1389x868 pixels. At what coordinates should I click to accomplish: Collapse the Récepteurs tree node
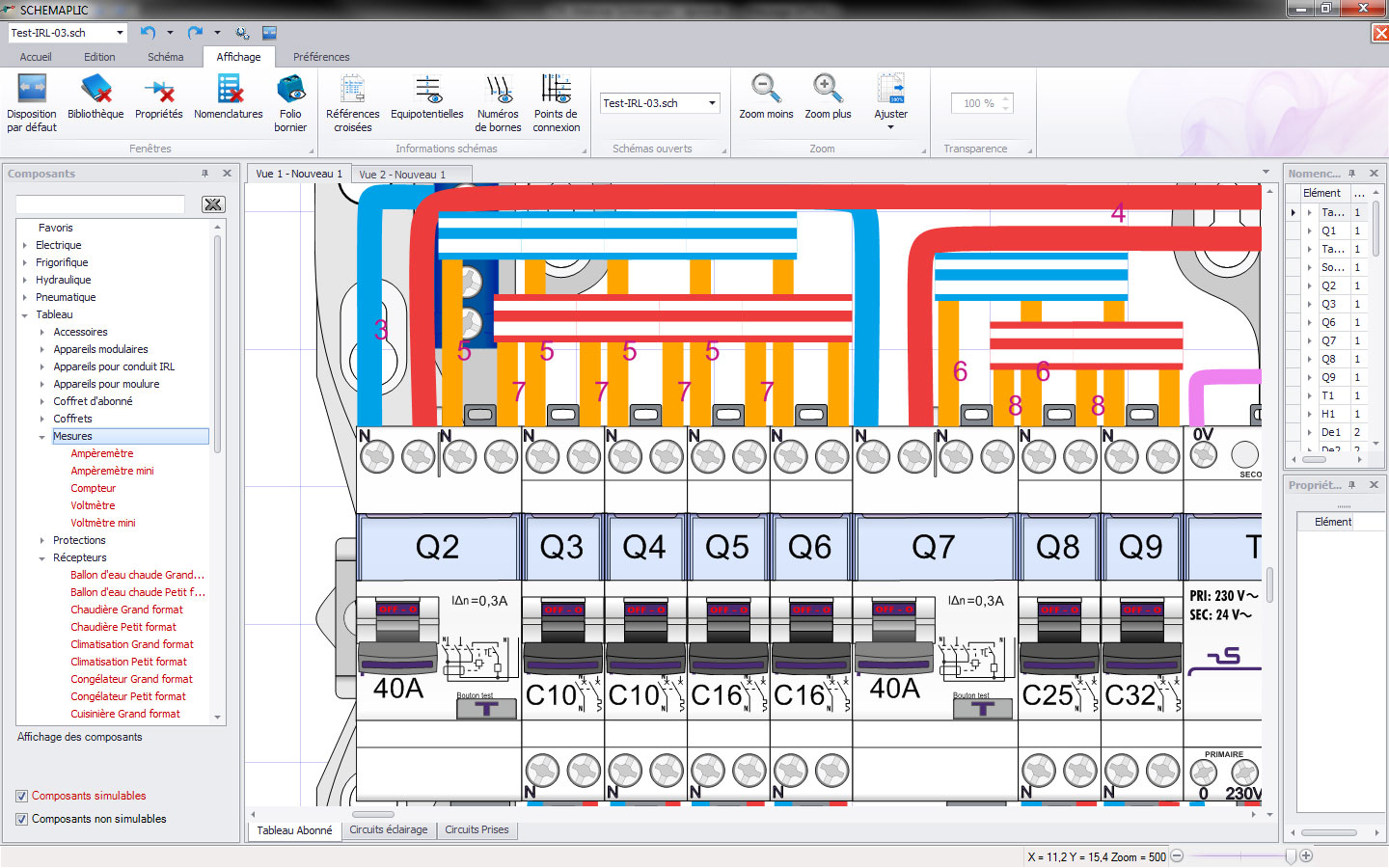pyautogui.click(x=42, y=558)
